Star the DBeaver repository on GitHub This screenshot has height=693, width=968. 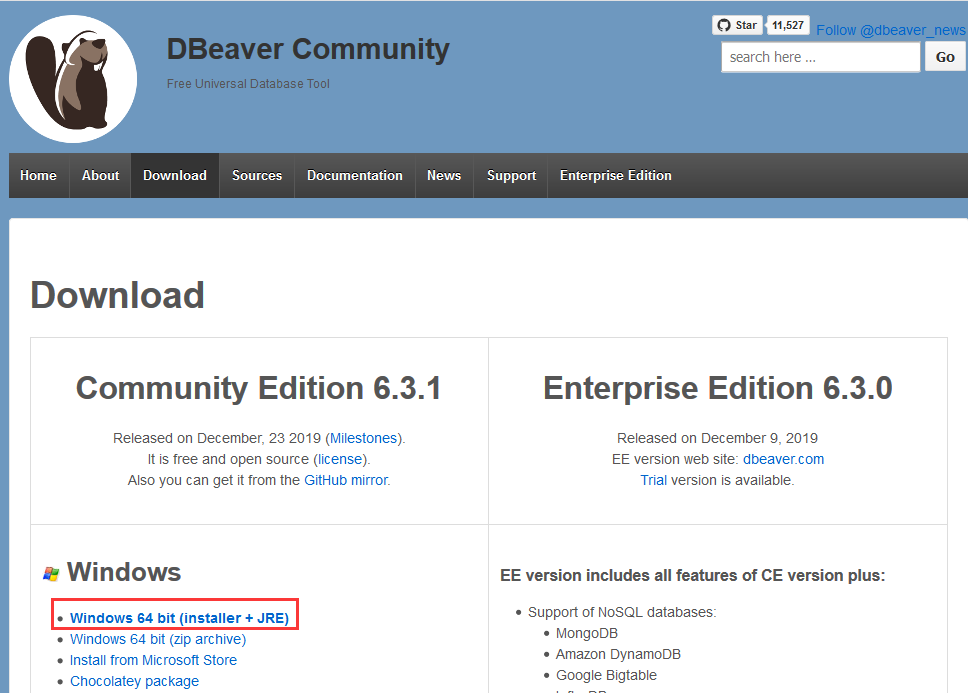(737, 24)
